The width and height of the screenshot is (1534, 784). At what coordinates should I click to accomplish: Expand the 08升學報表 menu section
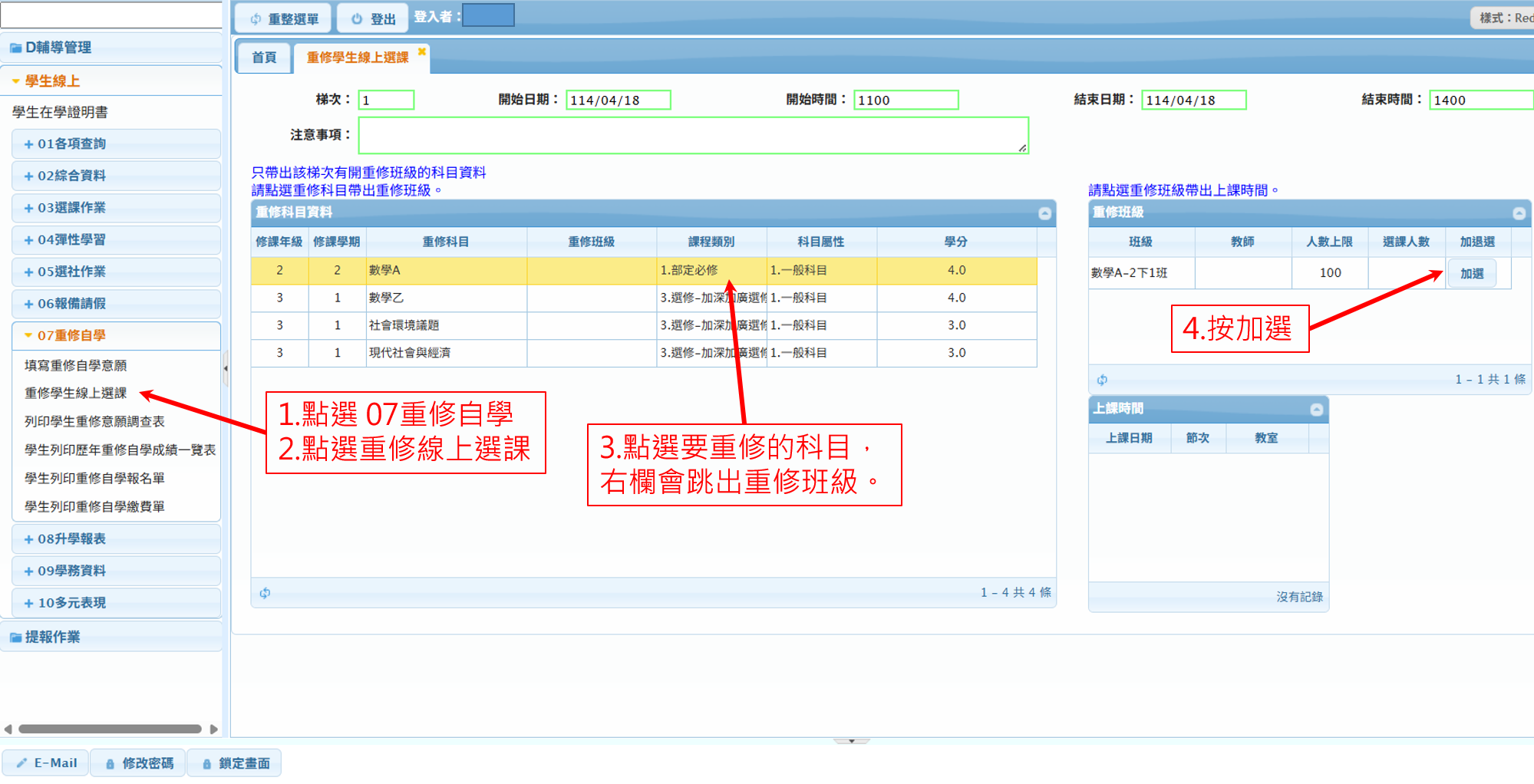coord(71,539)
